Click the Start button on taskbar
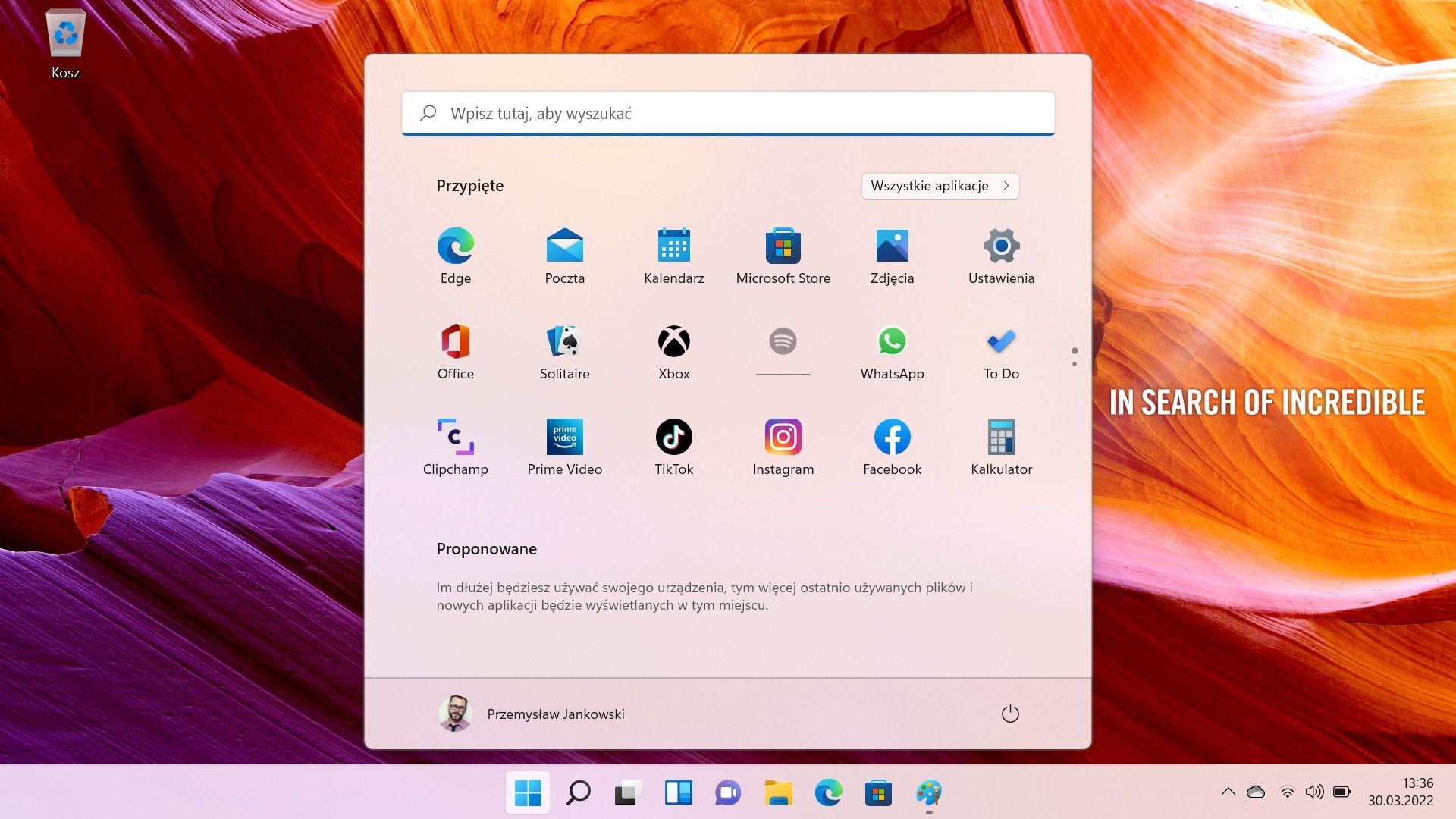The image size is (1456, 819). pos(528,793)
